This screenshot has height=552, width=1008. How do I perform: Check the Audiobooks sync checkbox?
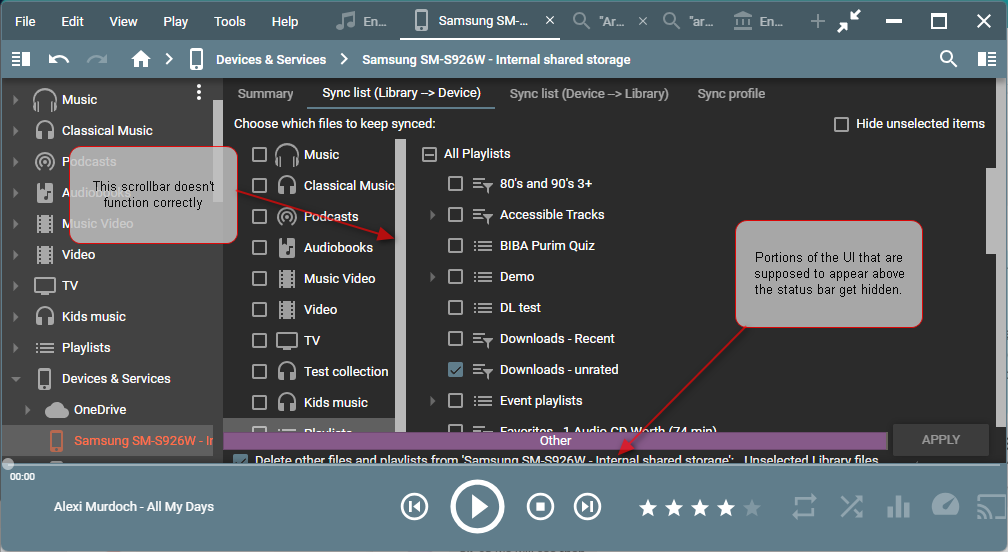pos(260,248)
